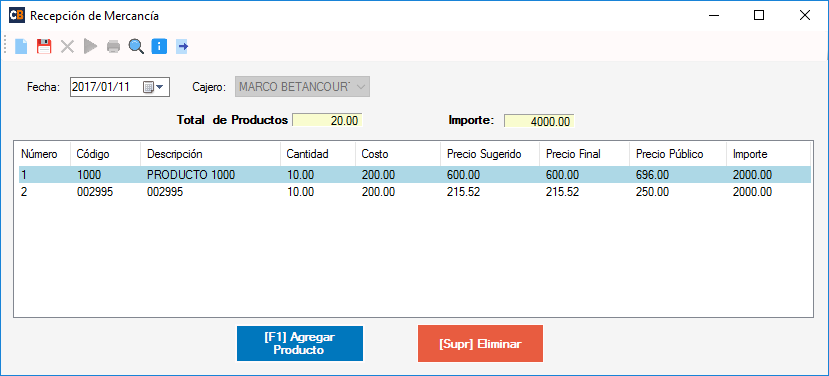The height and width of the screenshot is (376, 829).
Task: Click Cantidad 10.00 in PRODUCTO 1000 row
Action: coord(300,175)
